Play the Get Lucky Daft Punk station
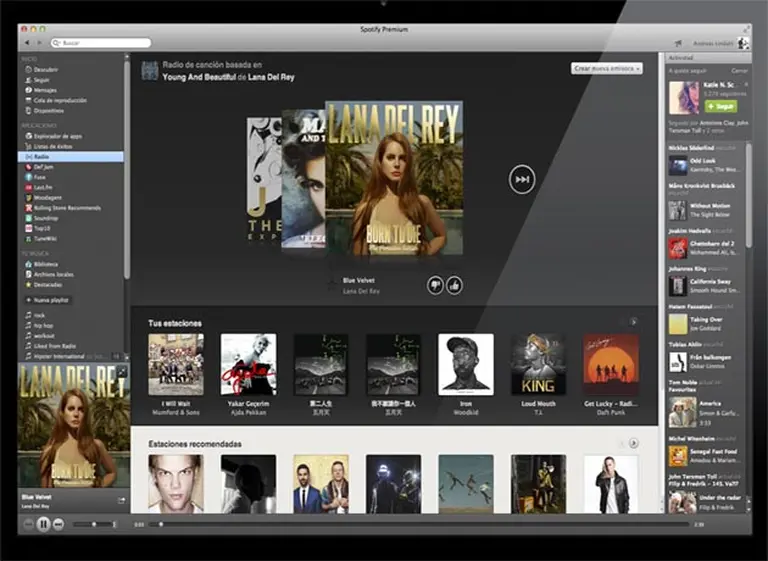This screenshot has width=768, height=561. pos(611,365)
